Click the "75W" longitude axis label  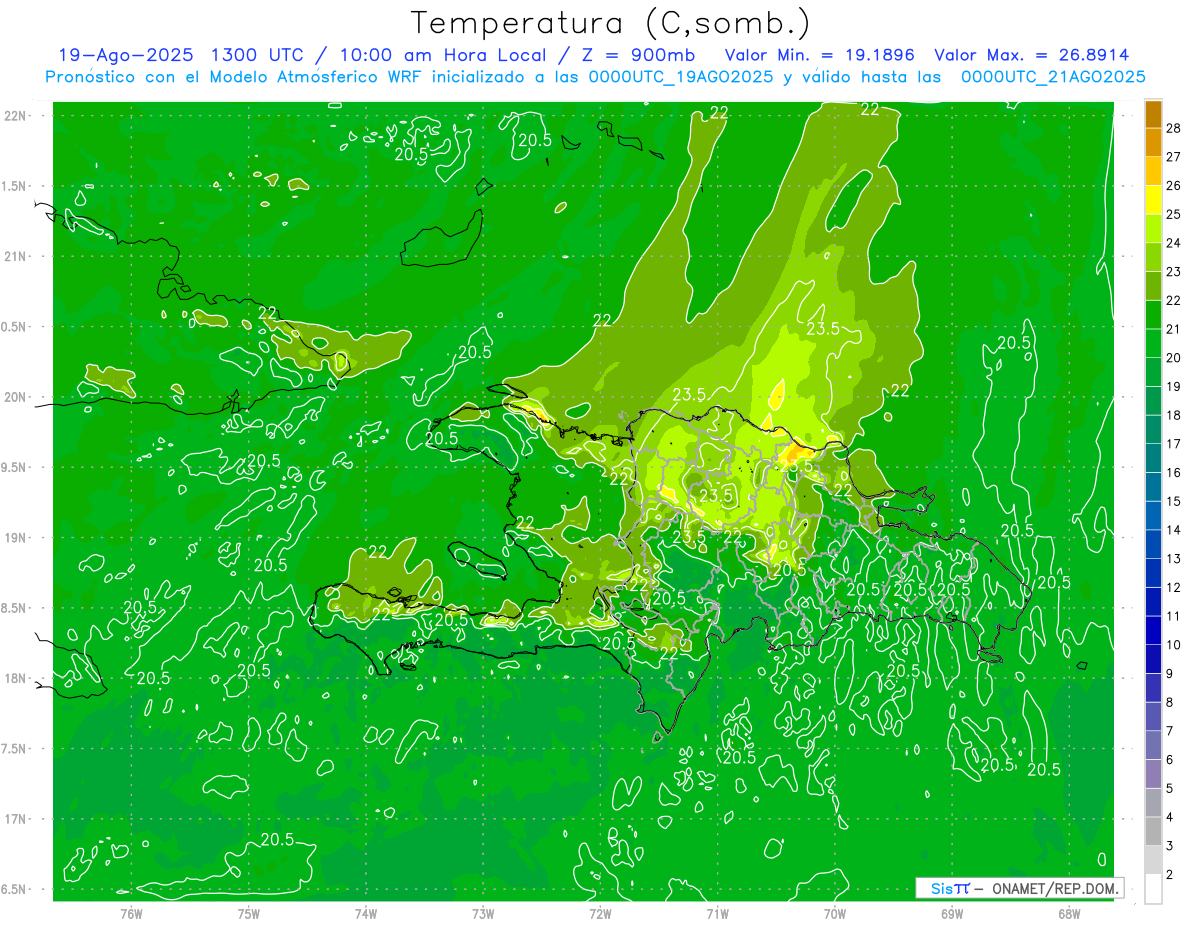(x=249, y=913)
